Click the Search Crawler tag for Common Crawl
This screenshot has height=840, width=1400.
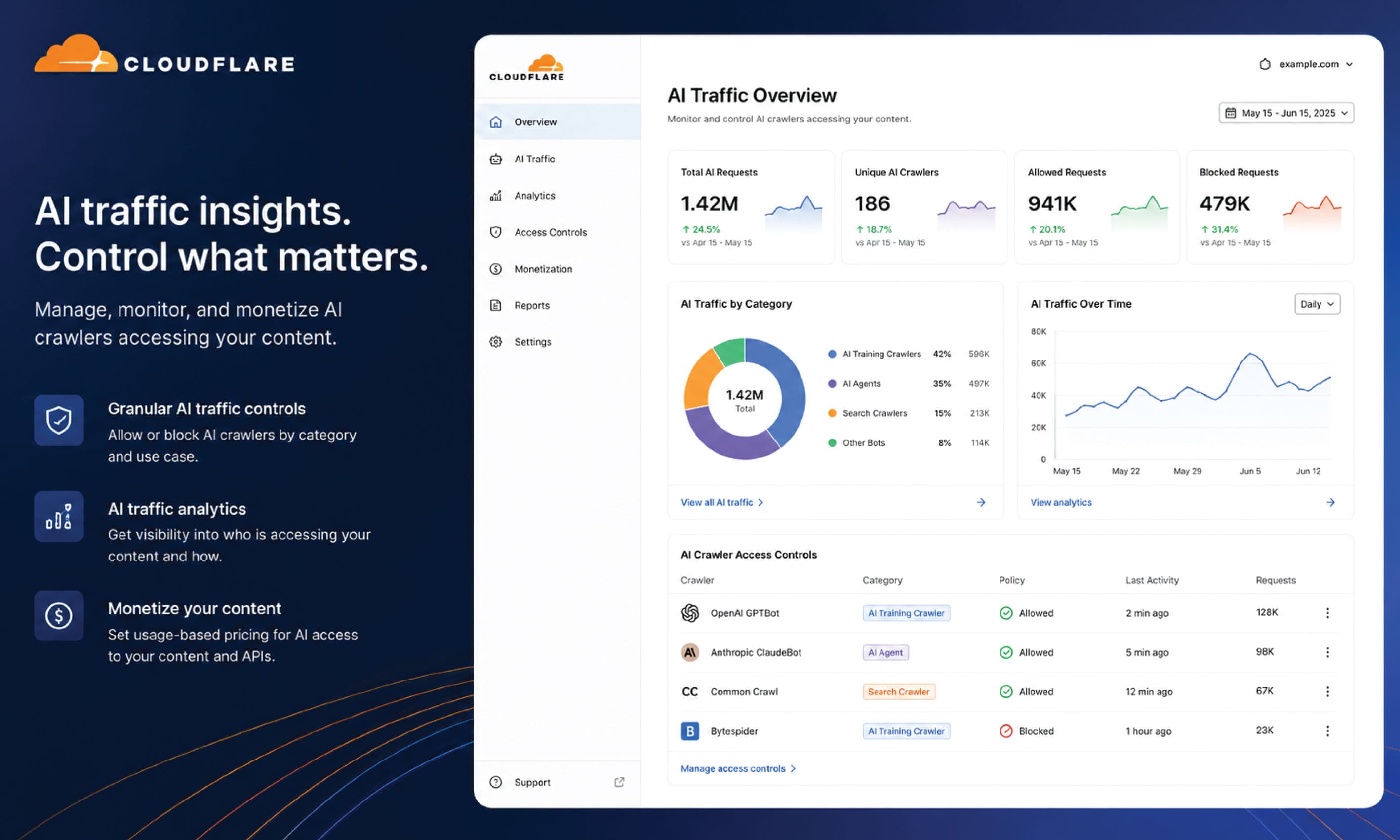[899, 692]
